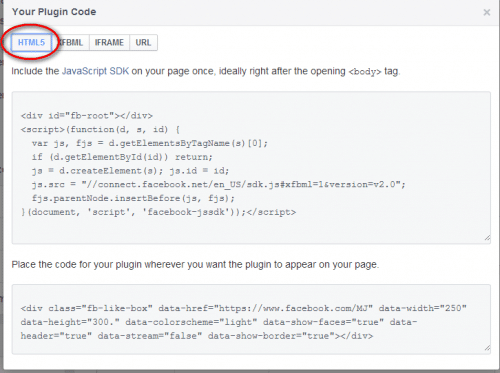The width and height of the screenshot is (500, 373).
Task: Close the Your Plugin Code dialog
Action: click(487, 12)
